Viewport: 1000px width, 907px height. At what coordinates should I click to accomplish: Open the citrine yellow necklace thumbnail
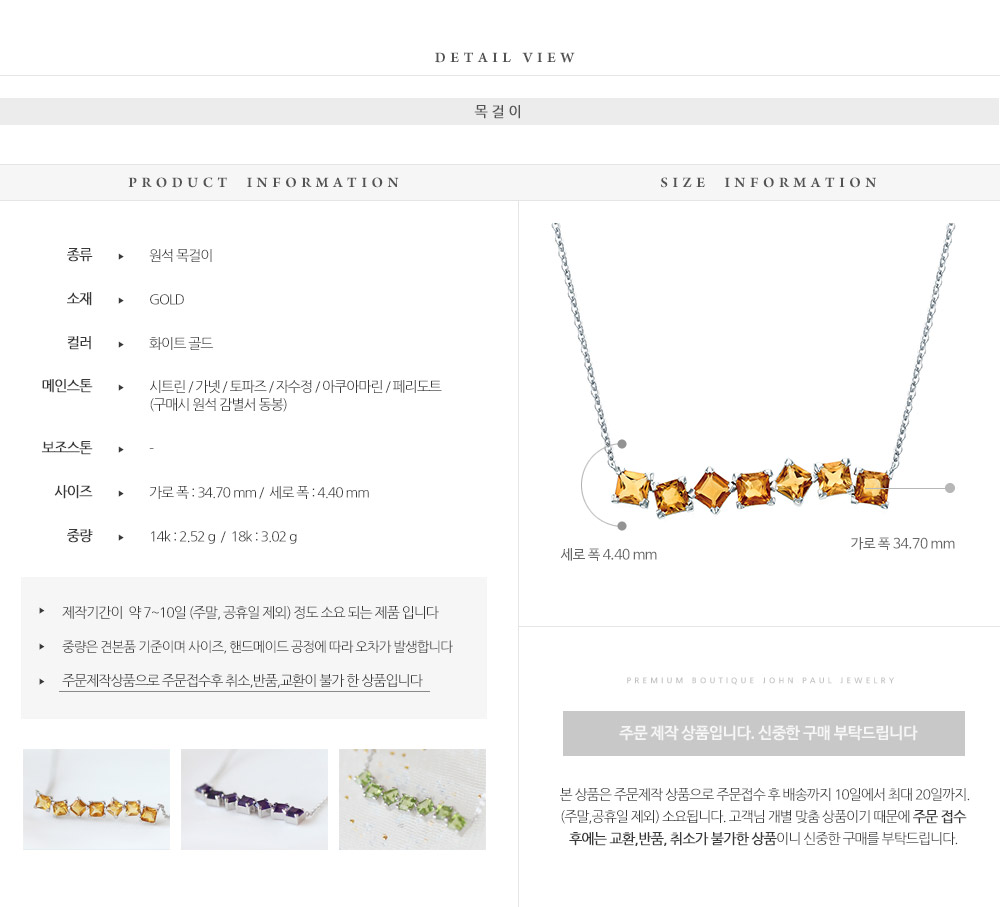pyautogui.click(x=96, y=799)
